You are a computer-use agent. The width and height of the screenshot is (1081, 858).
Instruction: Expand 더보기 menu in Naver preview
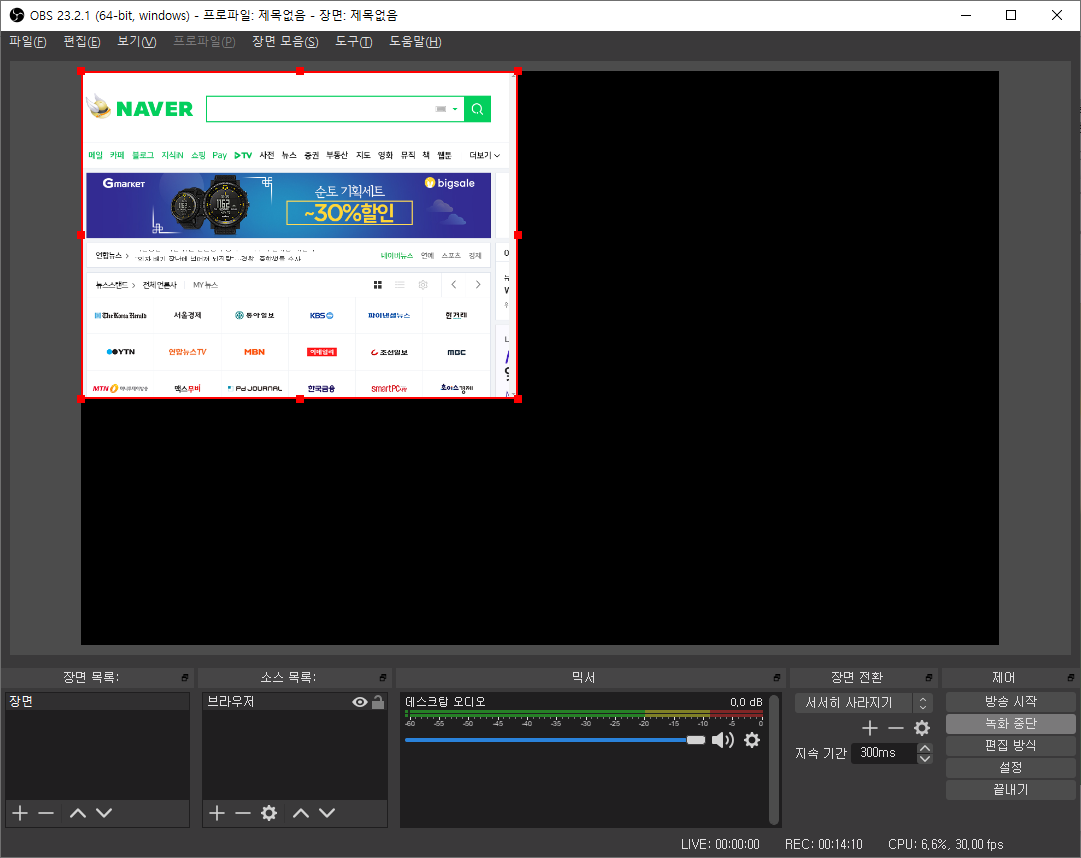[x=485, y=155]
